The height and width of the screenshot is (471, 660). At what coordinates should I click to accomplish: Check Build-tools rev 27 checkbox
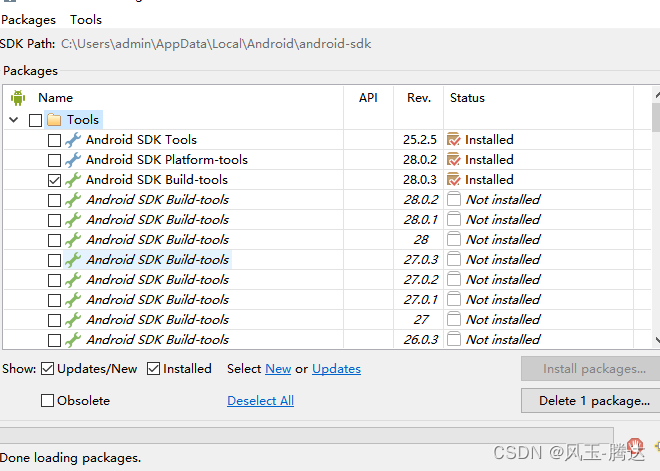pyautogui.click(x=54, y=320)
